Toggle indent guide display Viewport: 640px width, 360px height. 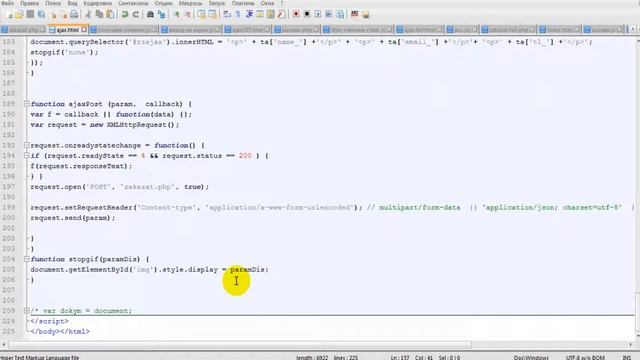(x=249, y=15)
